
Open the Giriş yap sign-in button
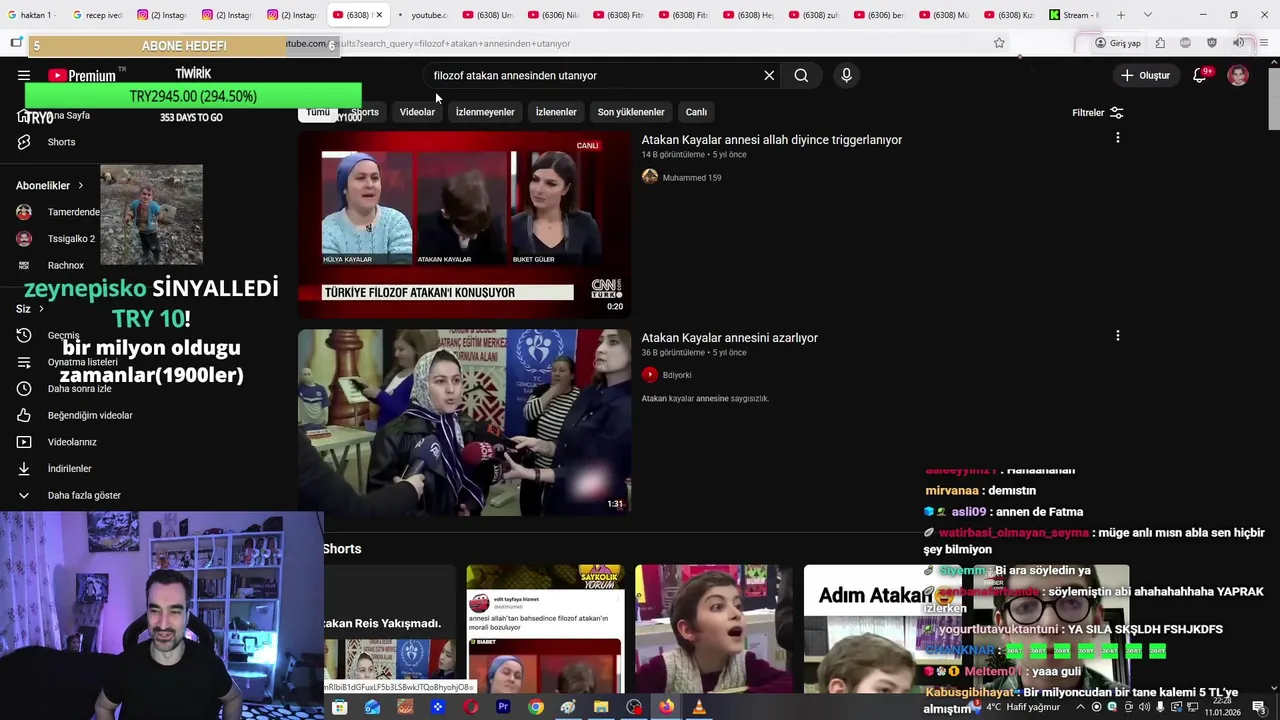(x=1118, y=43)
